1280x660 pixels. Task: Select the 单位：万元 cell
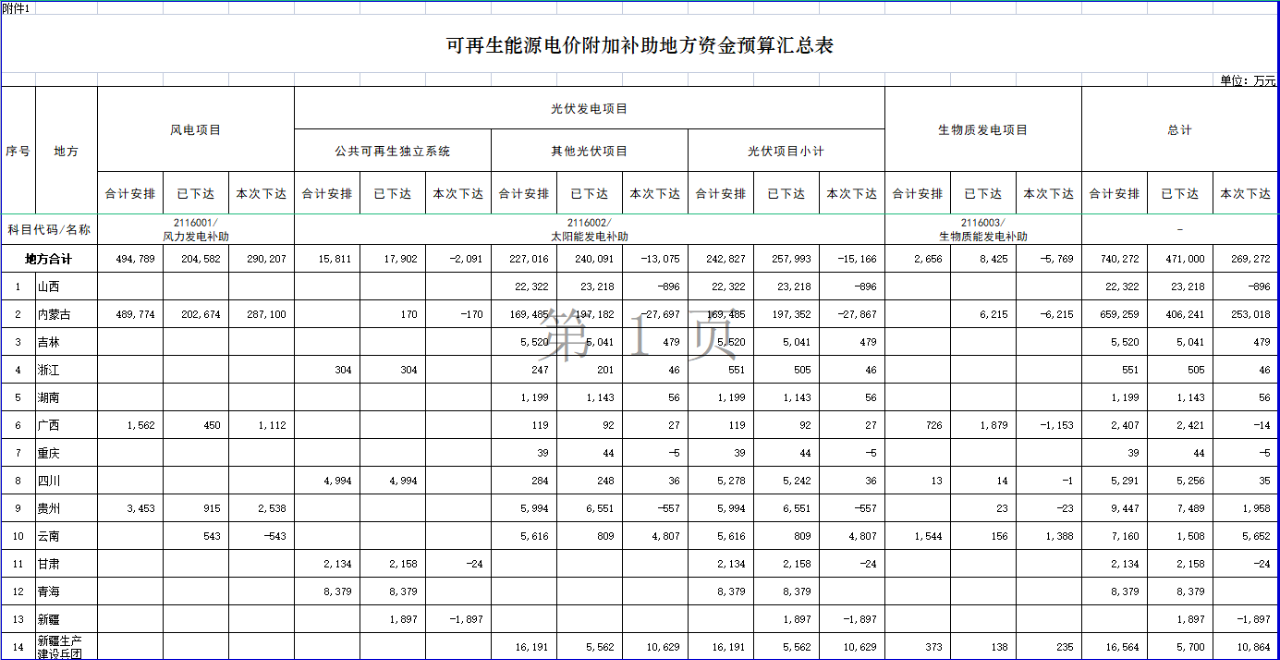1248,80
